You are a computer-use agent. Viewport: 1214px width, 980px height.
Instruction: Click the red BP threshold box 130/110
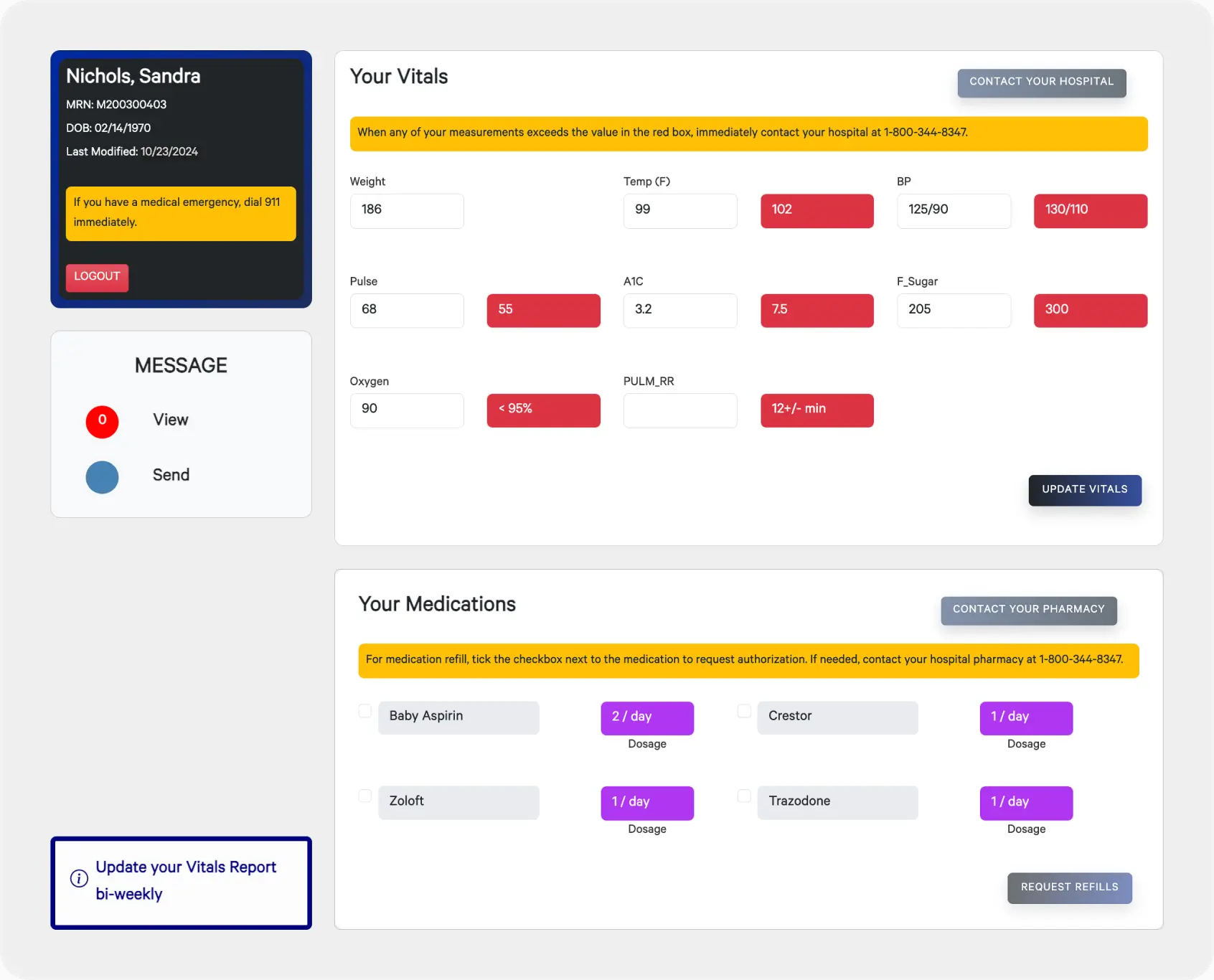1091,211
